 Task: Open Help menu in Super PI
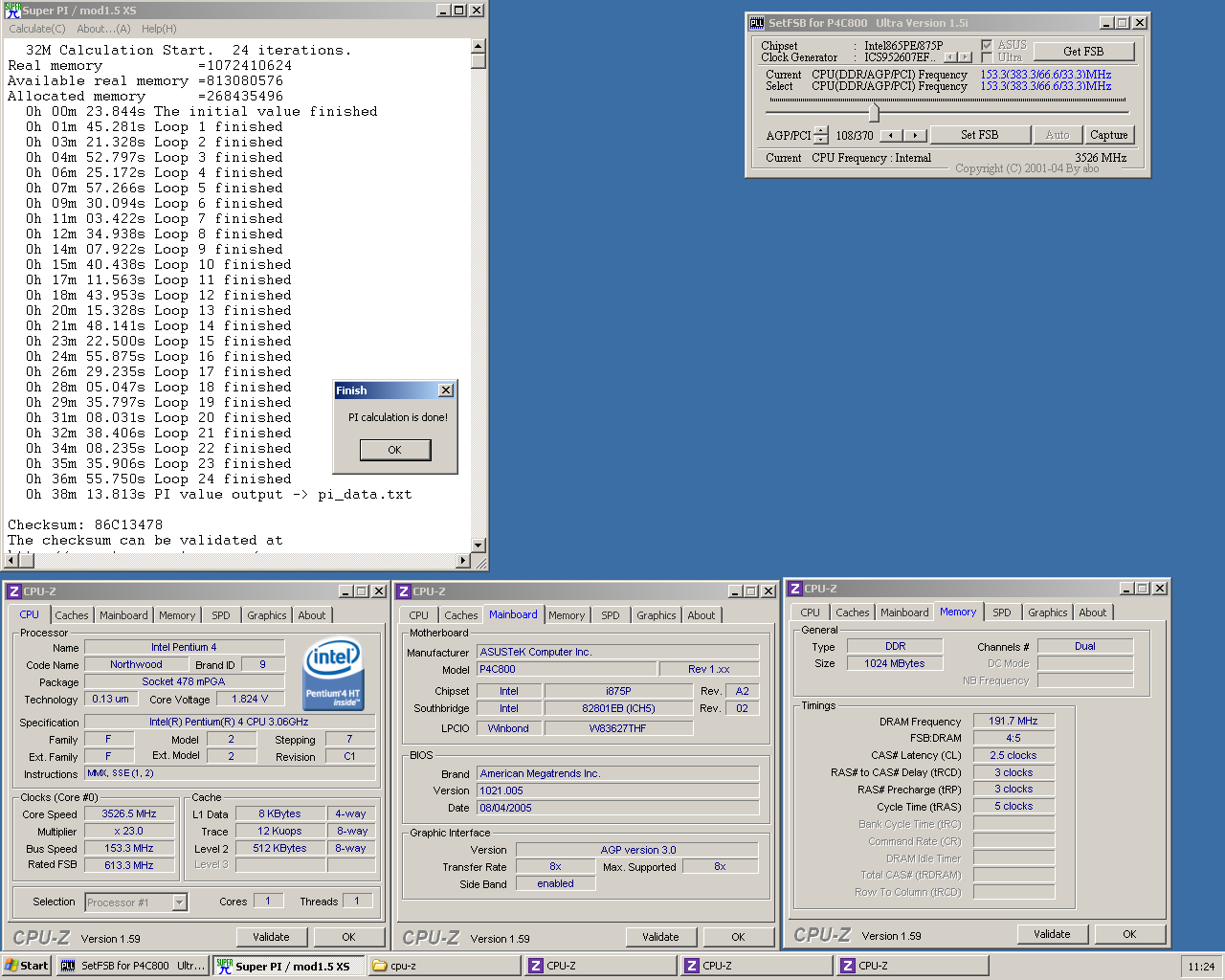click(159, 29)
